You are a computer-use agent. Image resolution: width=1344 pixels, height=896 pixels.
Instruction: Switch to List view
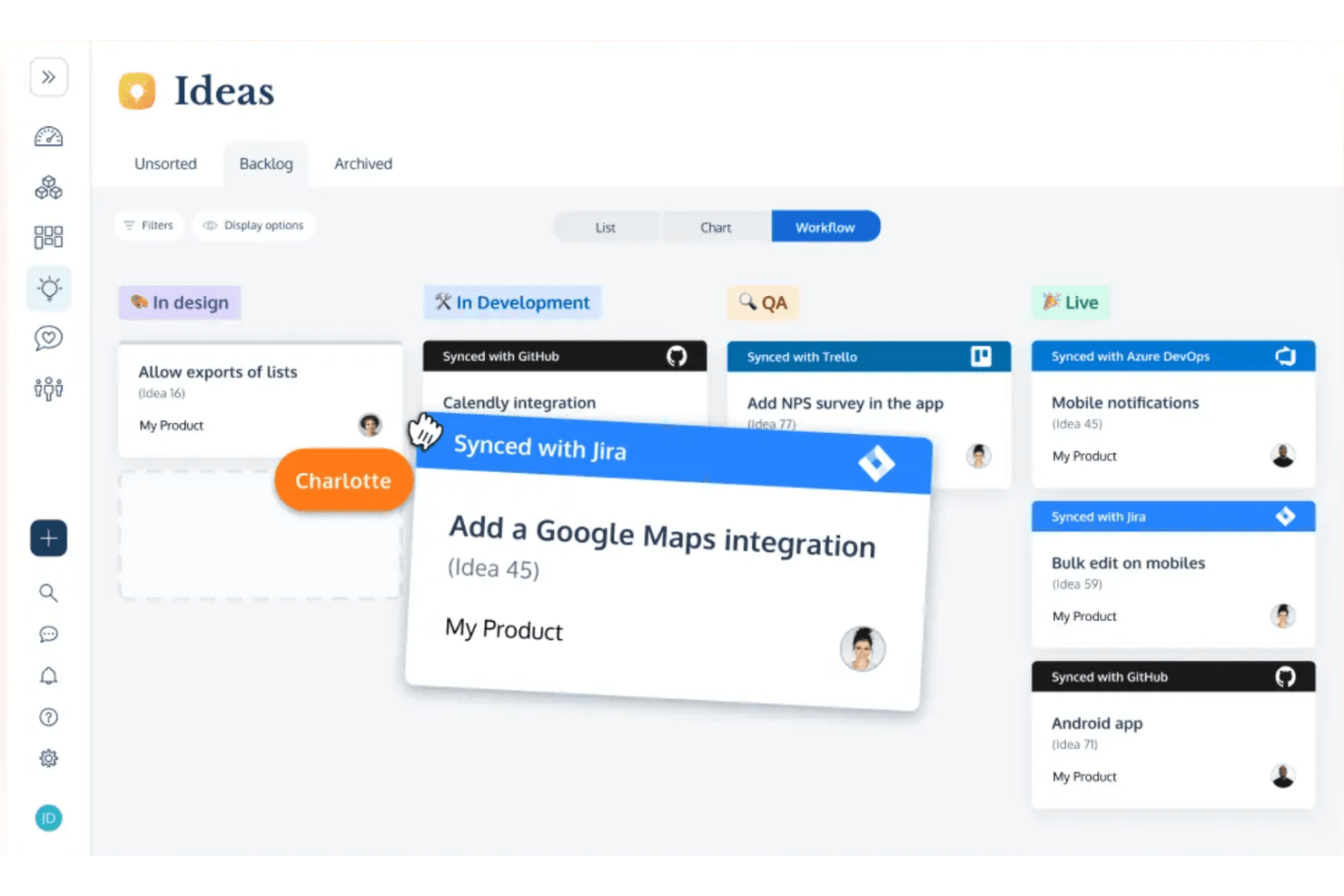tap(606, 227)
